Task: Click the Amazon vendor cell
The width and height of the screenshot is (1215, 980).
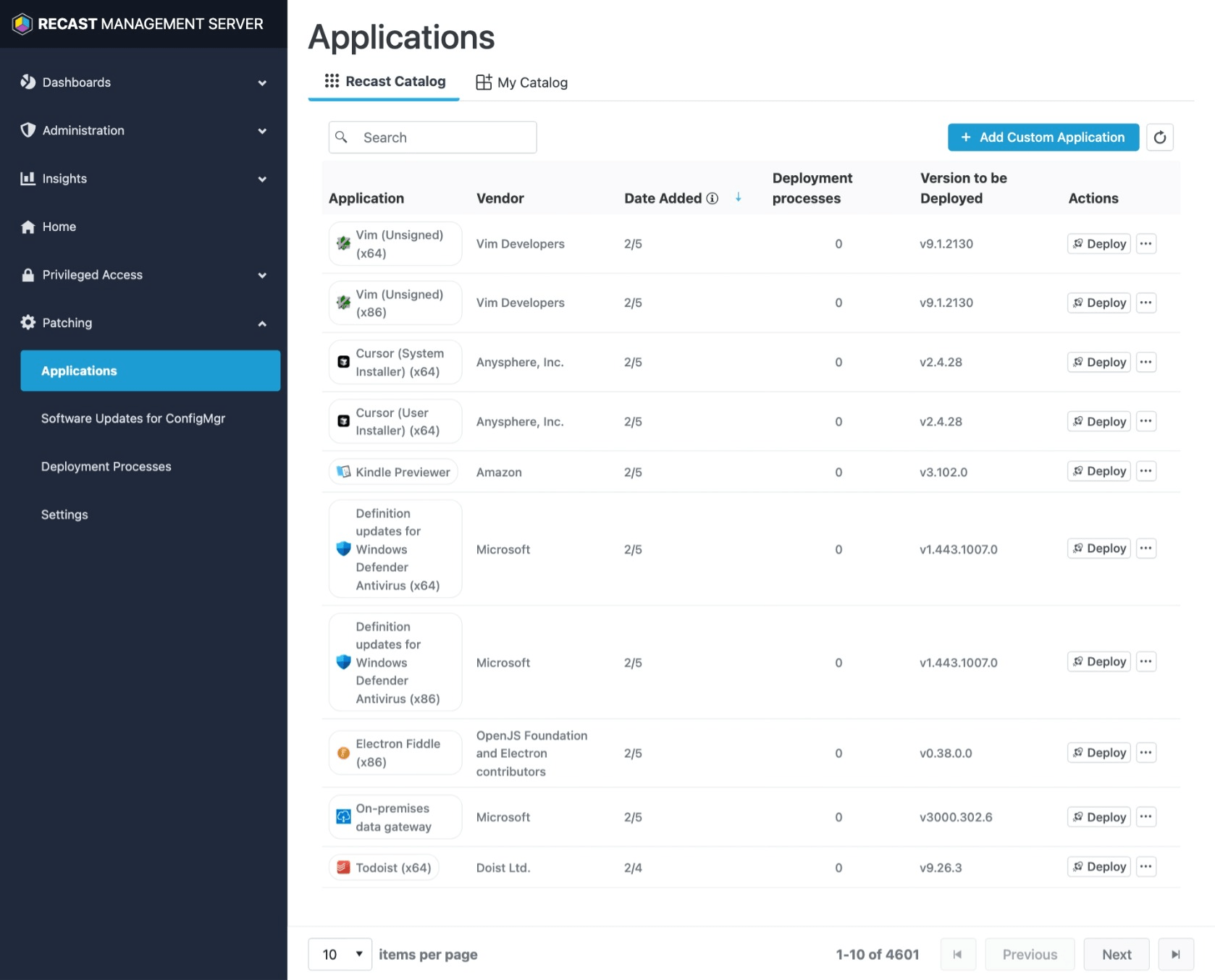Action: [499, 472]
